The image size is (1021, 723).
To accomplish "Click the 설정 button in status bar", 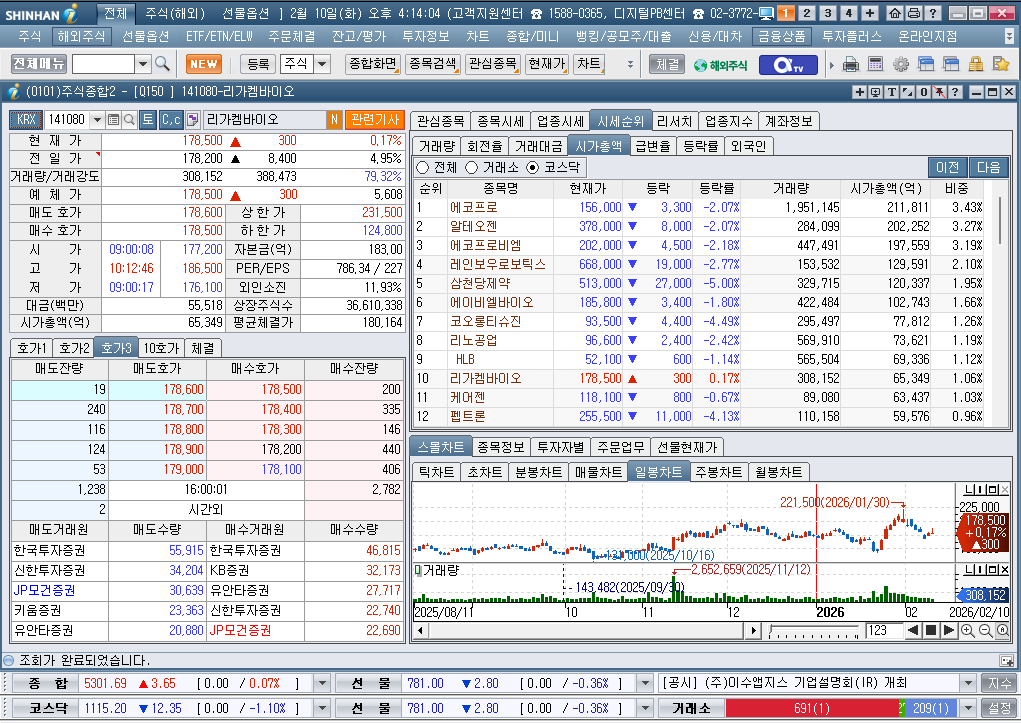I will 1000,708.
